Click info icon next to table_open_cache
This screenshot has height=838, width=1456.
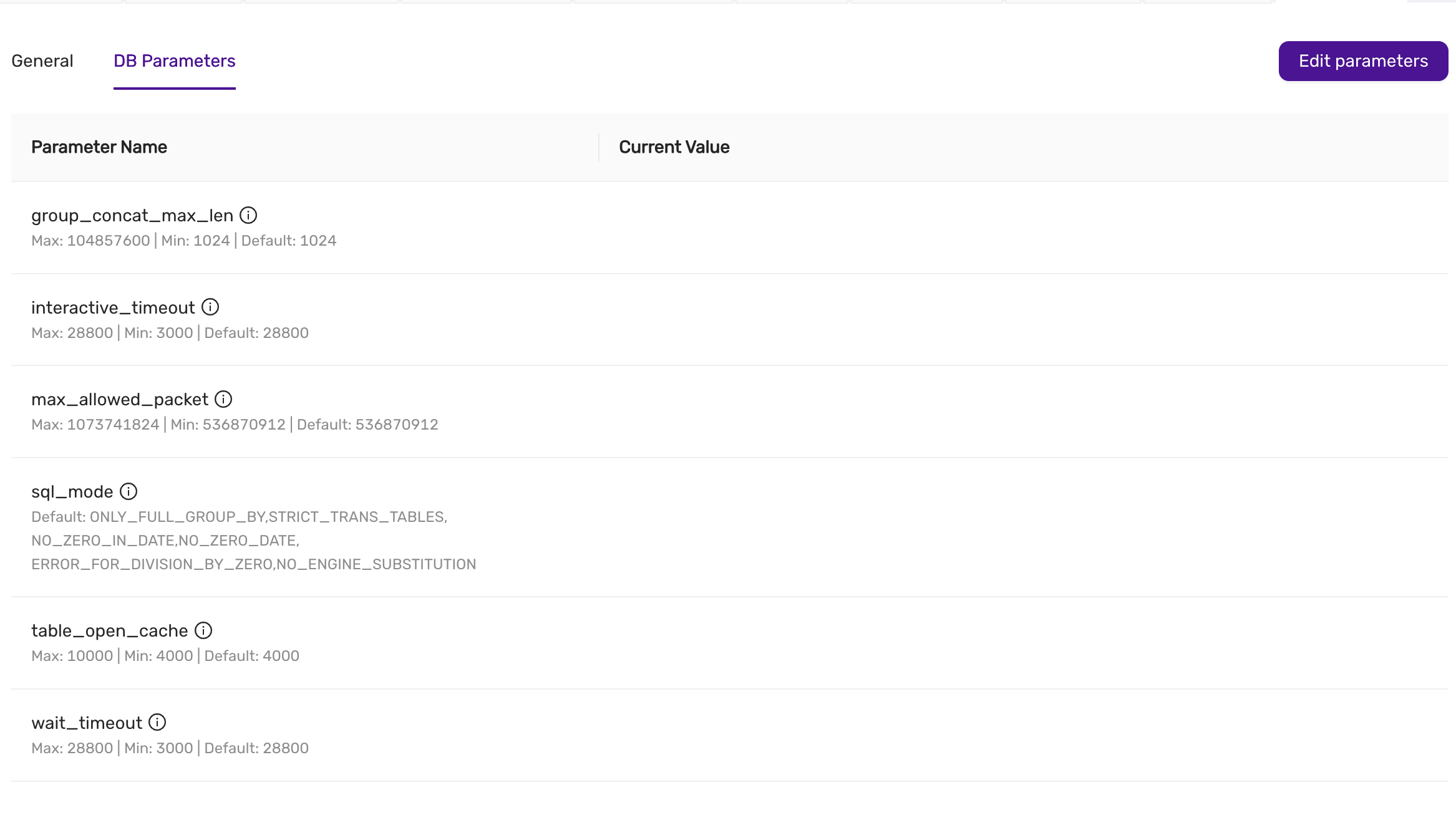click(203, 630)
